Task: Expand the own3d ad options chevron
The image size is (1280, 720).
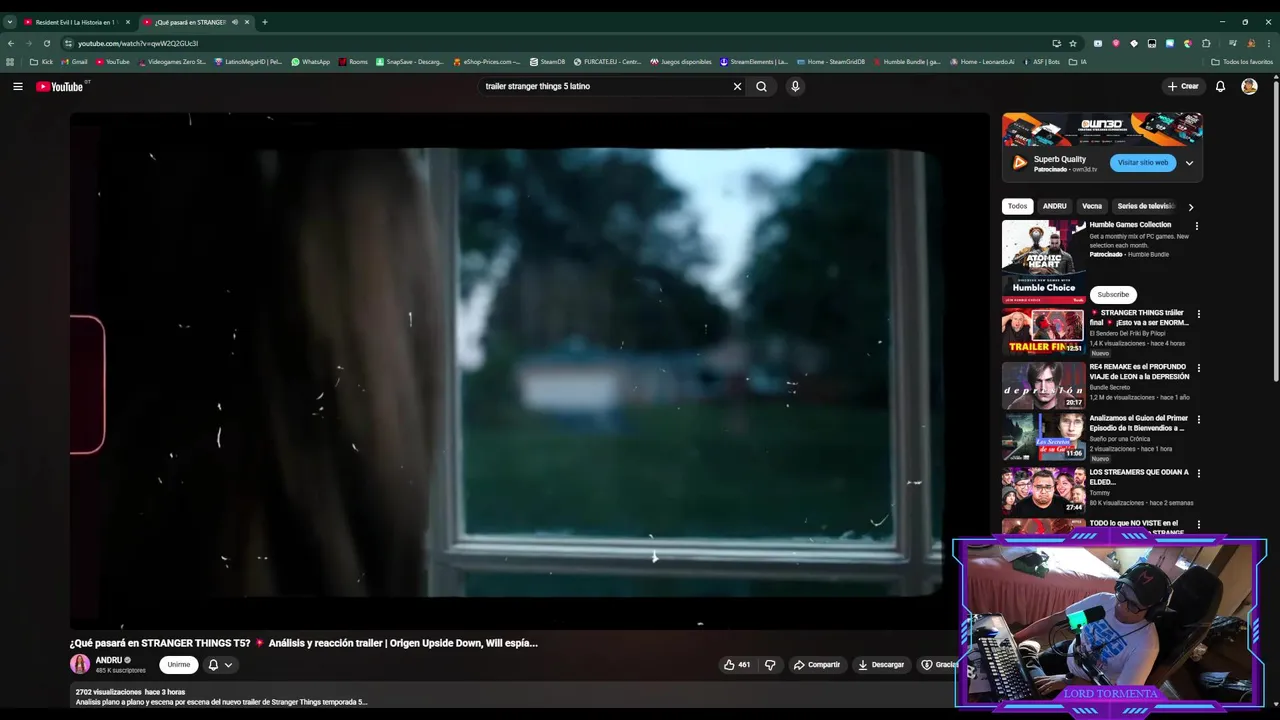Action: [1189, 163]
